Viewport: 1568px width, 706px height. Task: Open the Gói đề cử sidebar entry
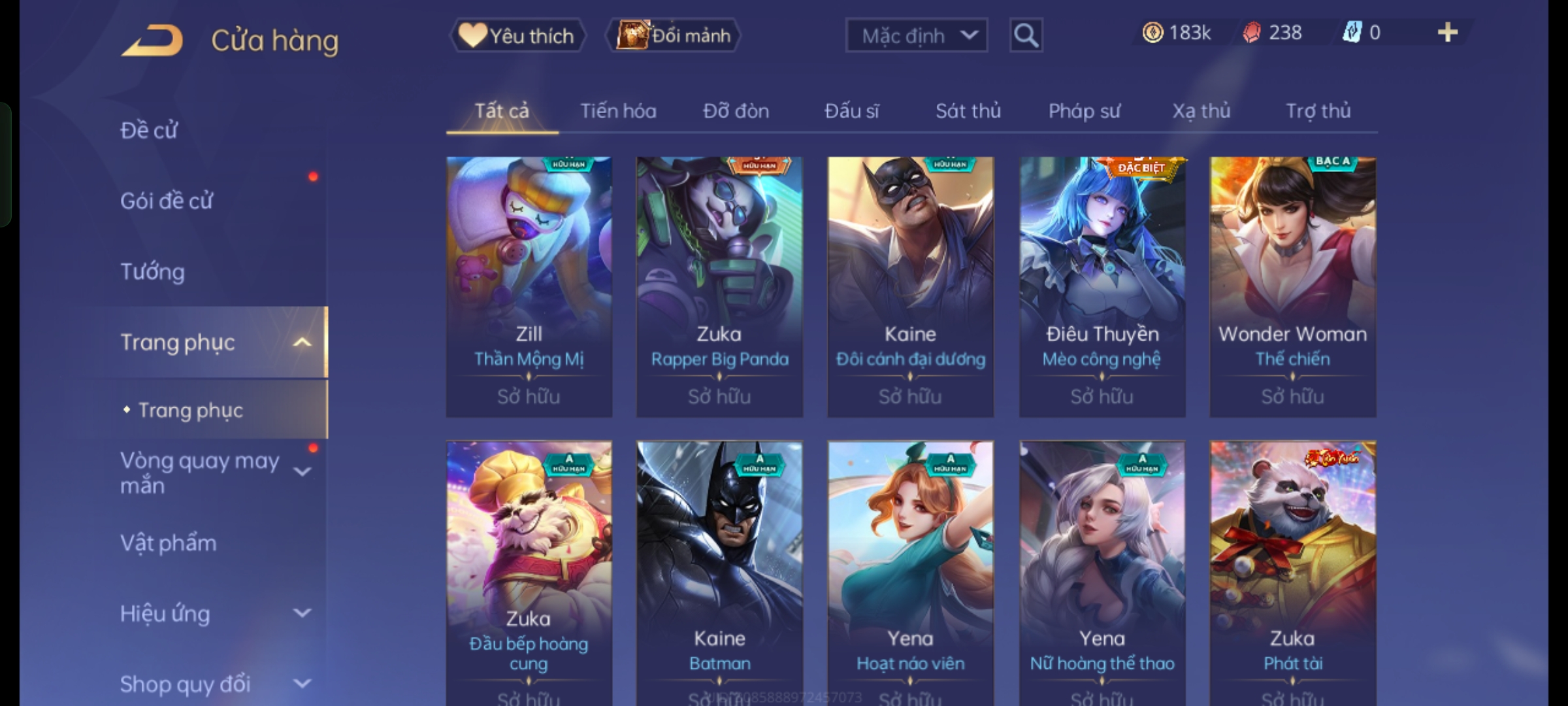[x=166, y=201]
